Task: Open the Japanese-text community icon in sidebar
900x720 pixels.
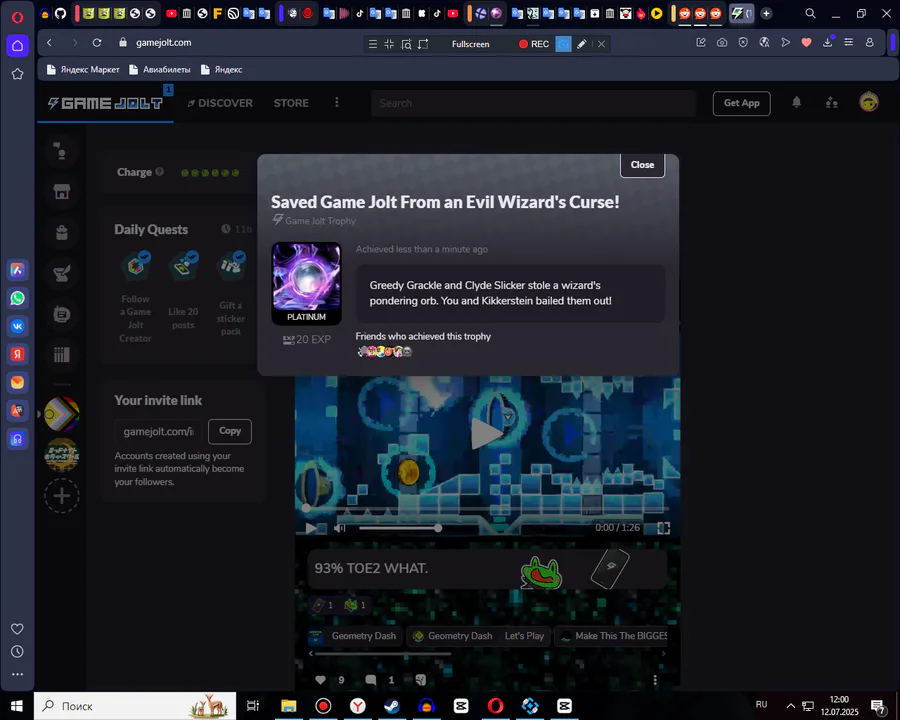Action: (x=62, y=455)
